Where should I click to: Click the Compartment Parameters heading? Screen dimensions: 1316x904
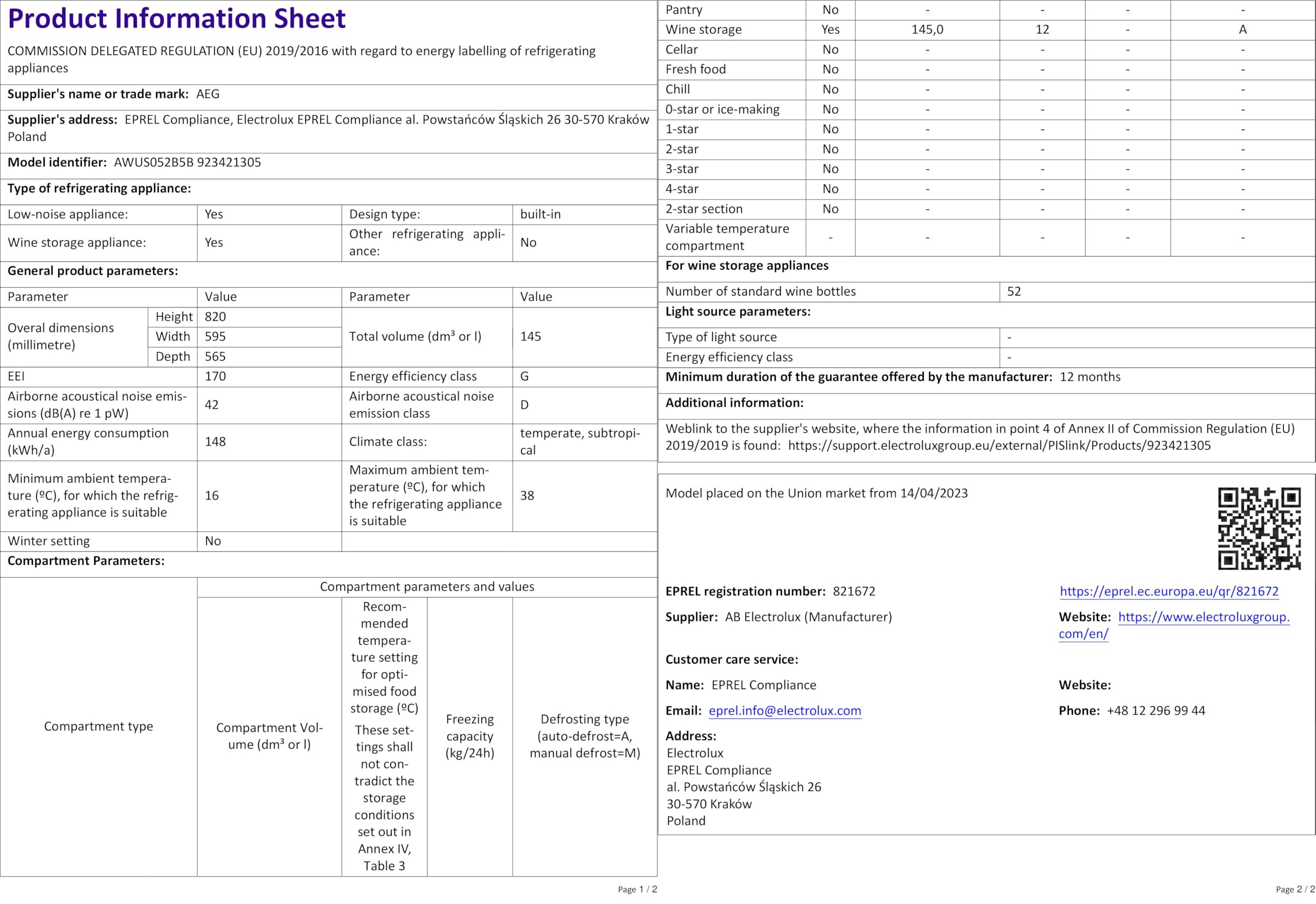(x=86, y=561)
